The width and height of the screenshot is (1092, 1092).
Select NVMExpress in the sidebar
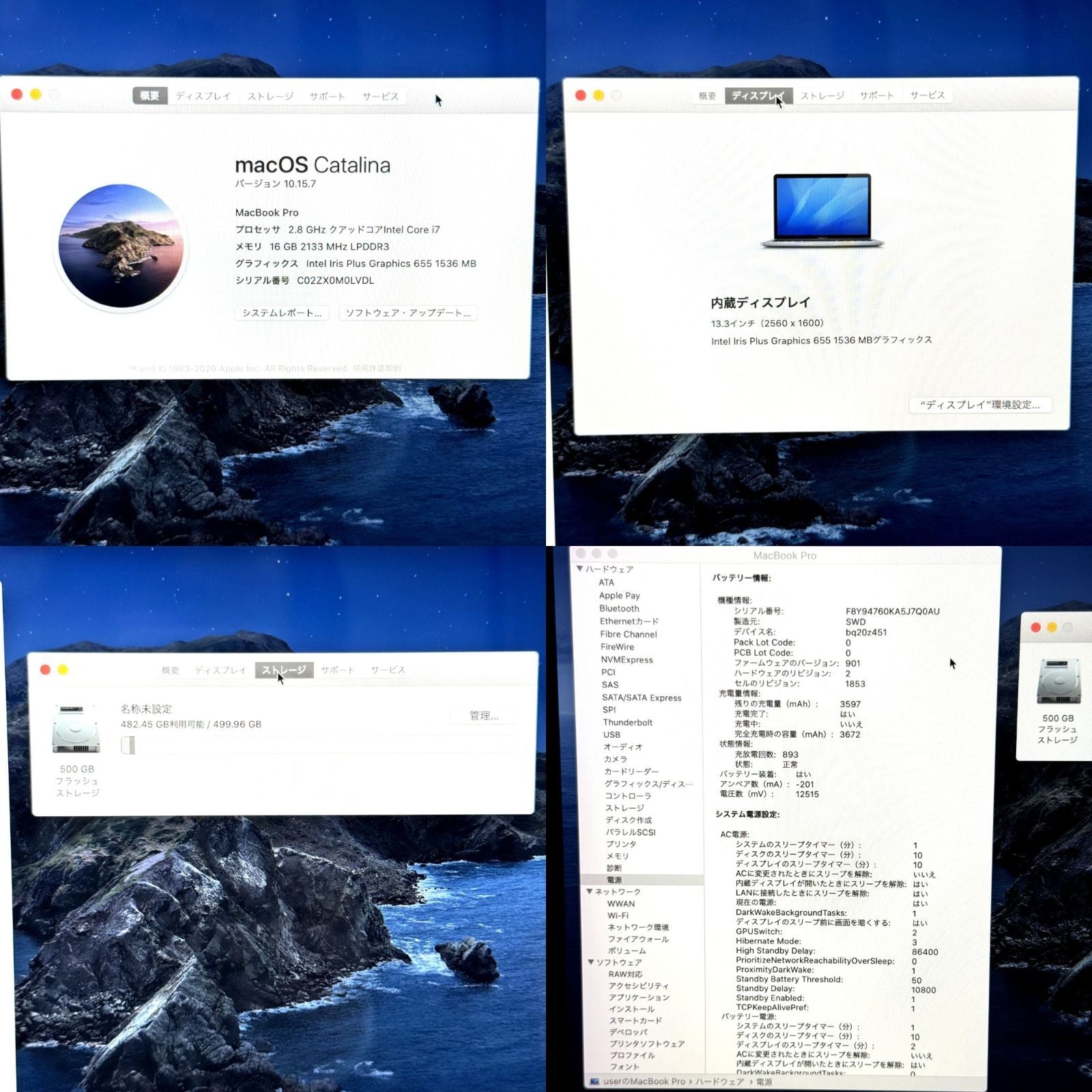(x=627, y=660)
